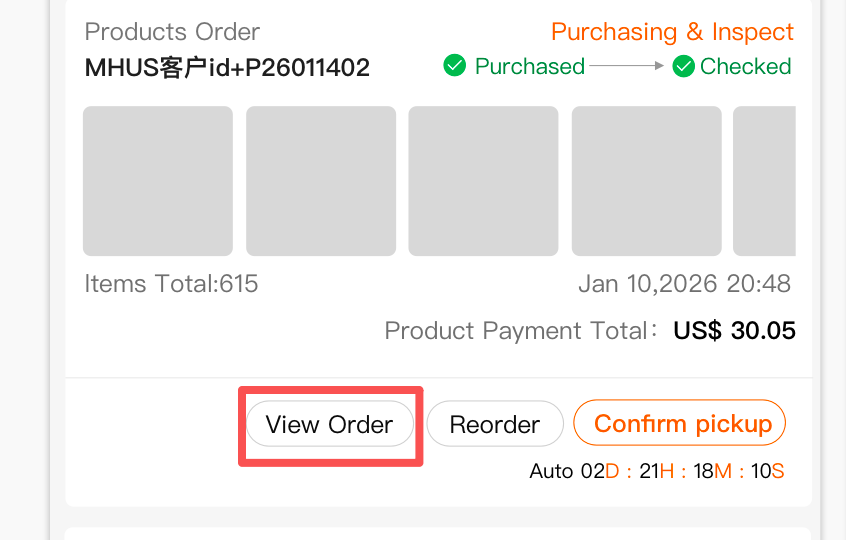The width and height of the screenshot is (846, 540).
Task: Click the View Order button
Action: coord(329,424)
